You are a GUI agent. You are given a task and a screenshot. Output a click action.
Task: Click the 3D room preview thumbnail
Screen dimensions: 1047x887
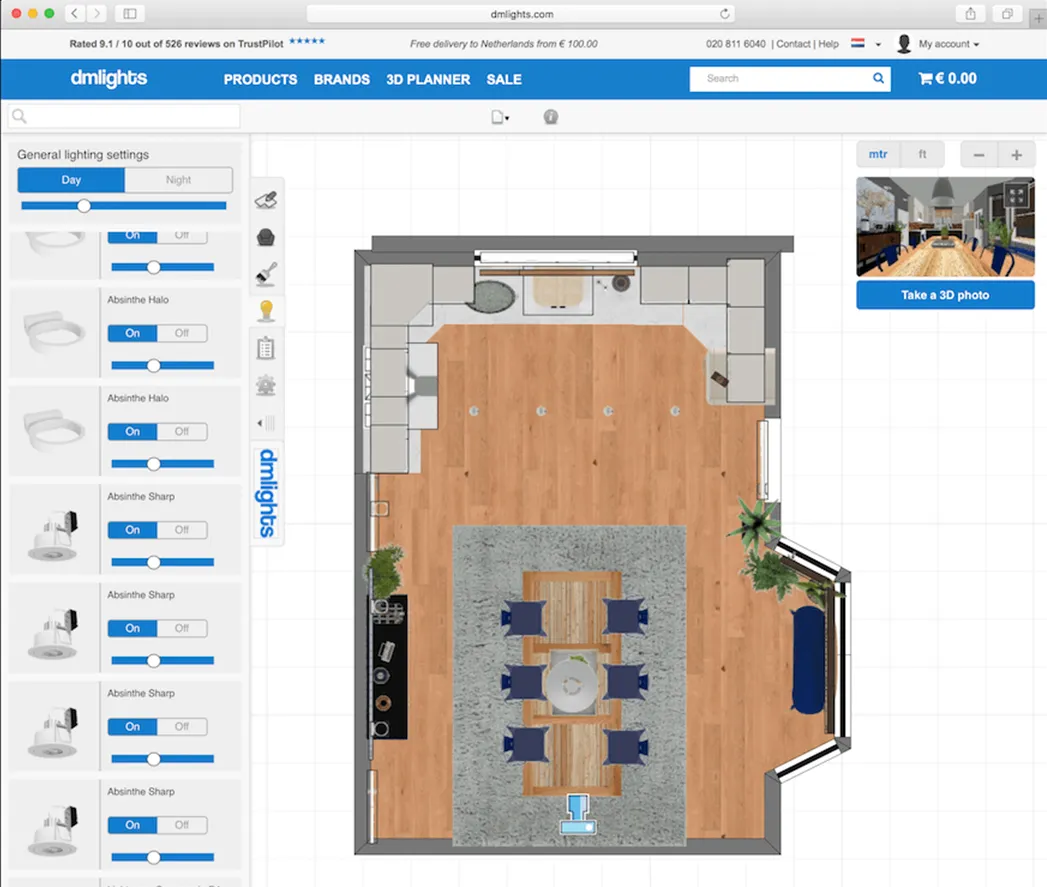[x=945, y=226]
